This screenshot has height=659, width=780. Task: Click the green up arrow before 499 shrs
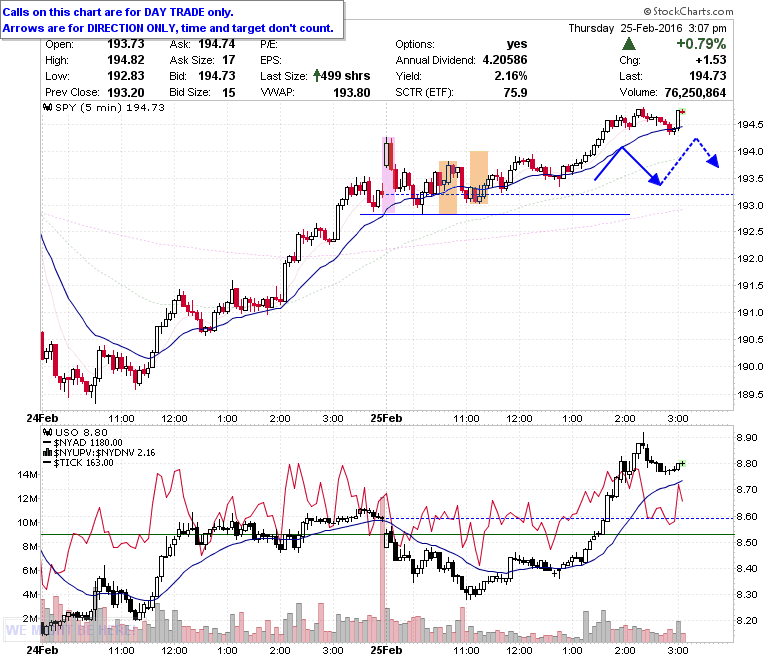[x=317, y=76]
